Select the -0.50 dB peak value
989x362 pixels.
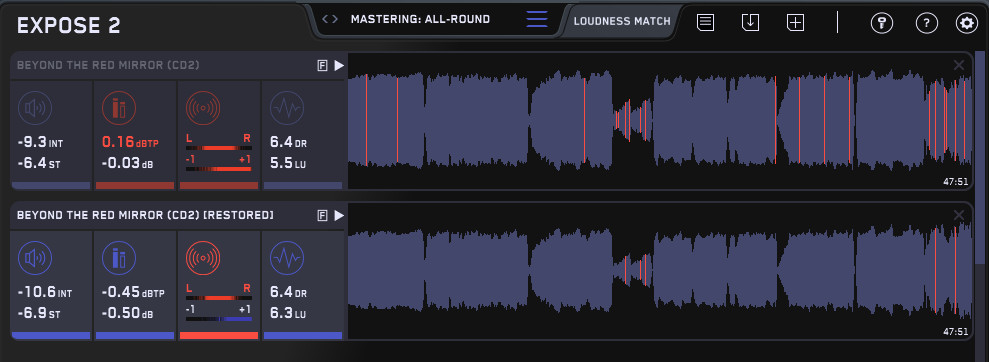coord(127,314)
